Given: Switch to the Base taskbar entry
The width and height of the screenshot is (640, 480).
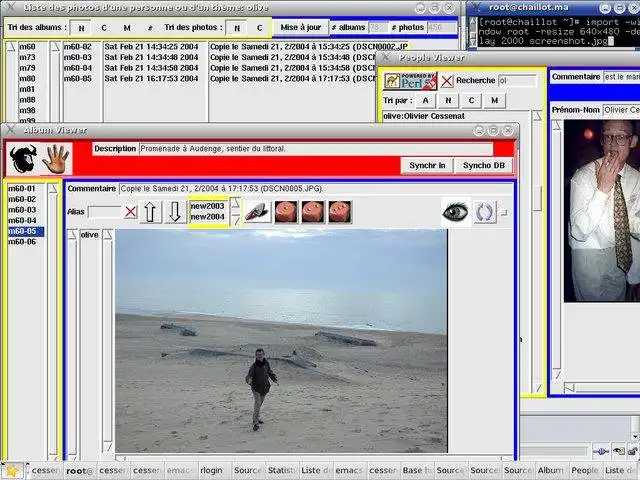Looking at the screenshot, I should 418,471.
